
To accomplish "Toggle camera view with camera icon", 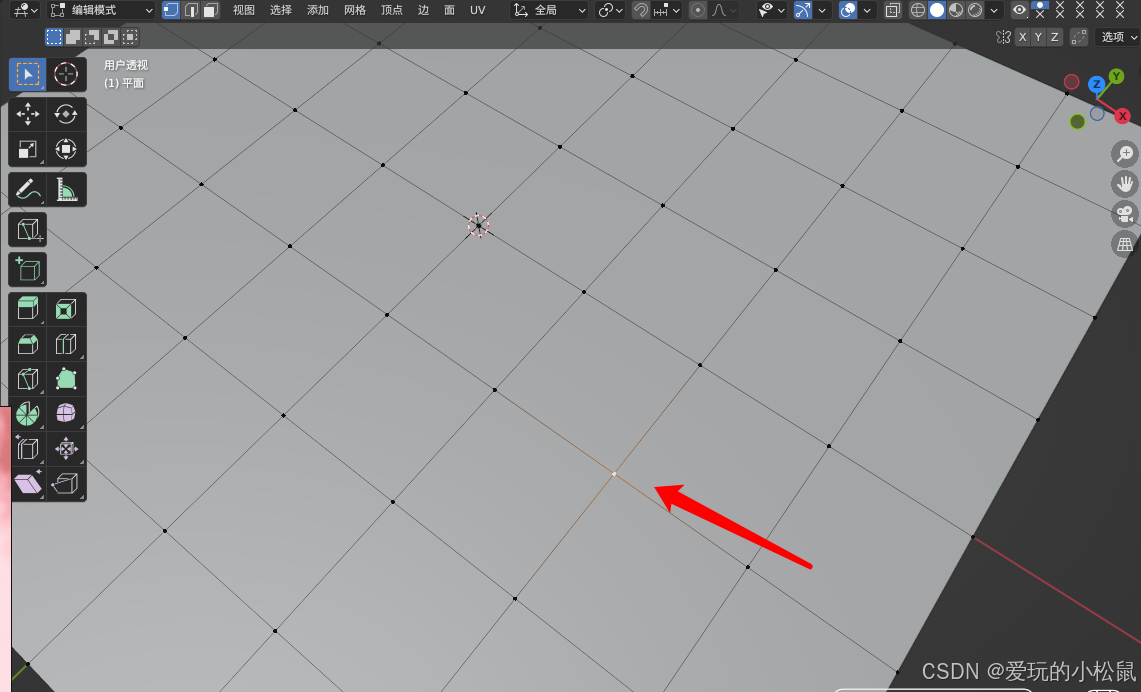I will (x=1125, y=214).
